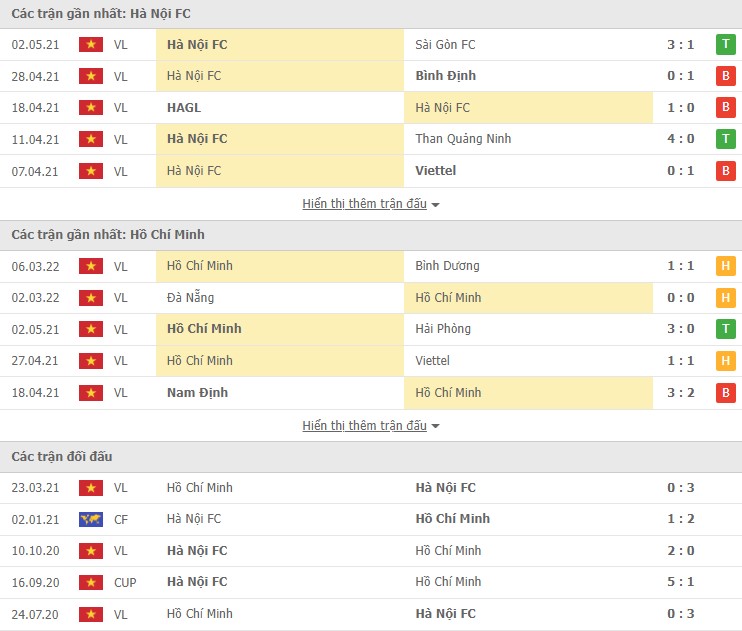The width and height of the screenshot is (742, 631).
Task: Click the orange H badge on Bình Dương match
Action: (725, 266)
